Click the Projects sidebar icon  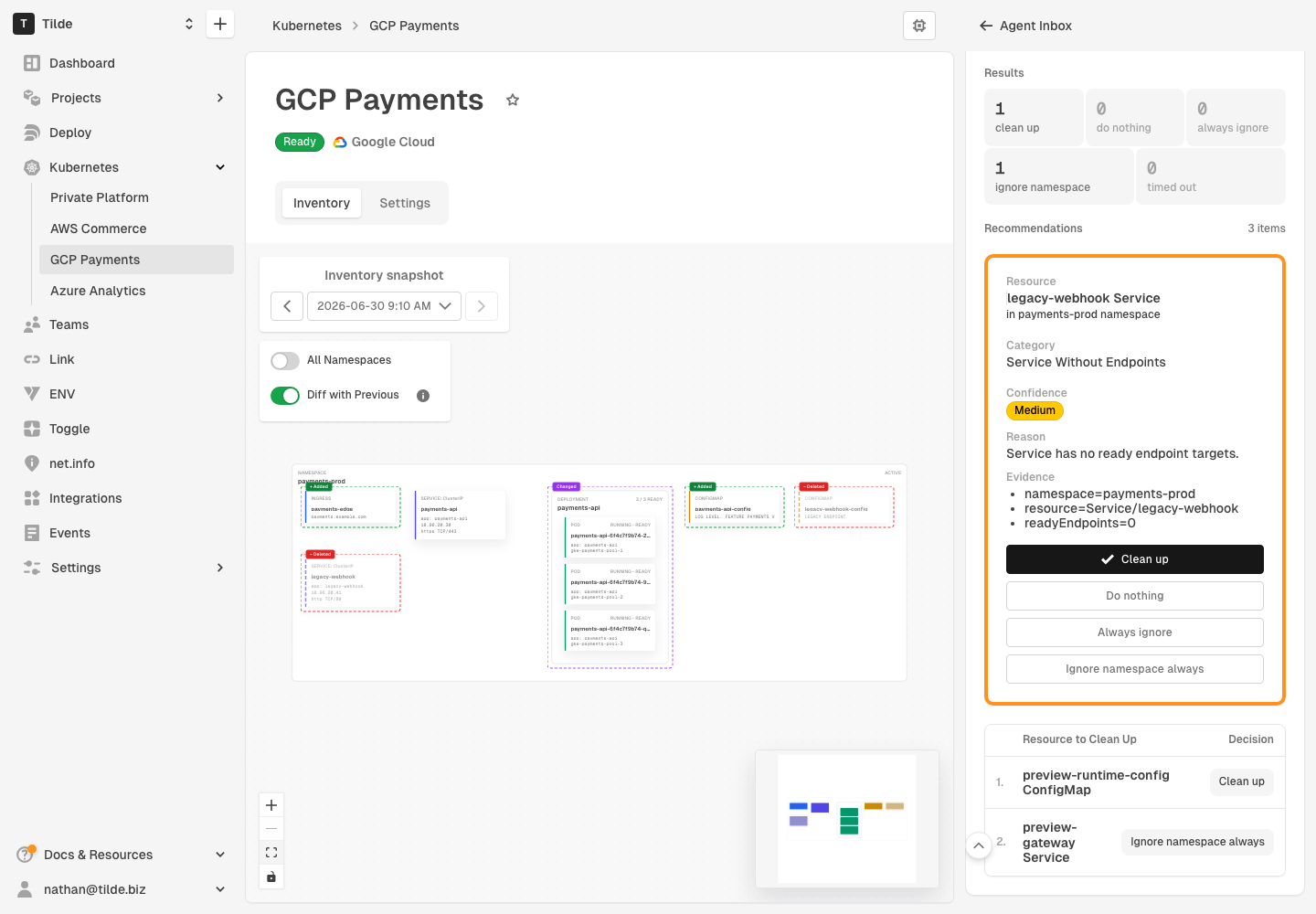32,98
